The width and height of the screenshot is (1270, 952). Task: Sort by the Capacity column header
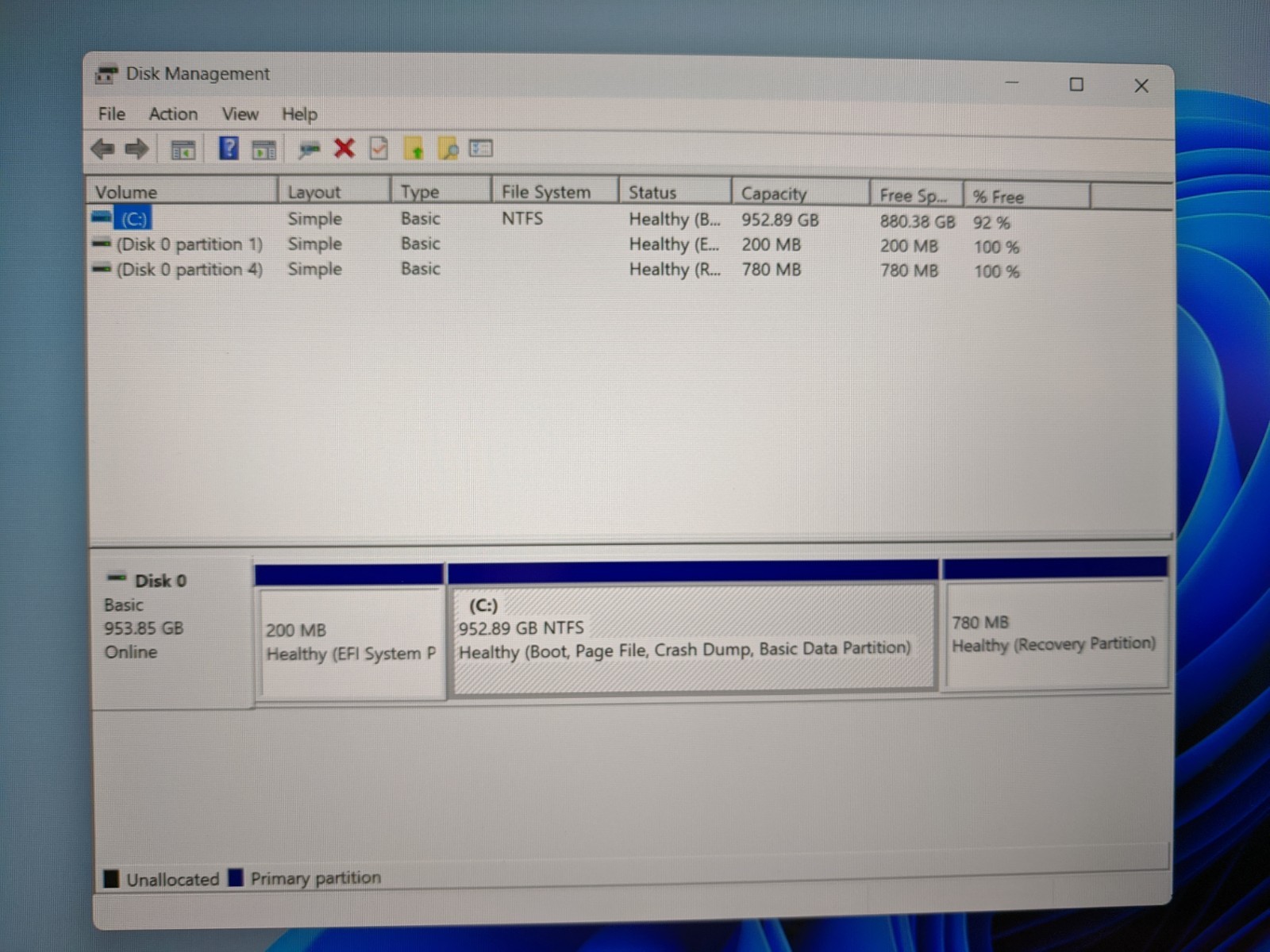pyautogui.click(x=801, y=194)
